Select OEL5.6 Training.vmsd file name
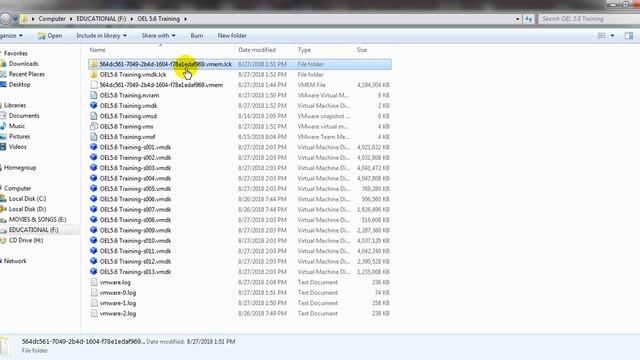The height and width of the screenshot is (360, 640). (x=128, y=116)
